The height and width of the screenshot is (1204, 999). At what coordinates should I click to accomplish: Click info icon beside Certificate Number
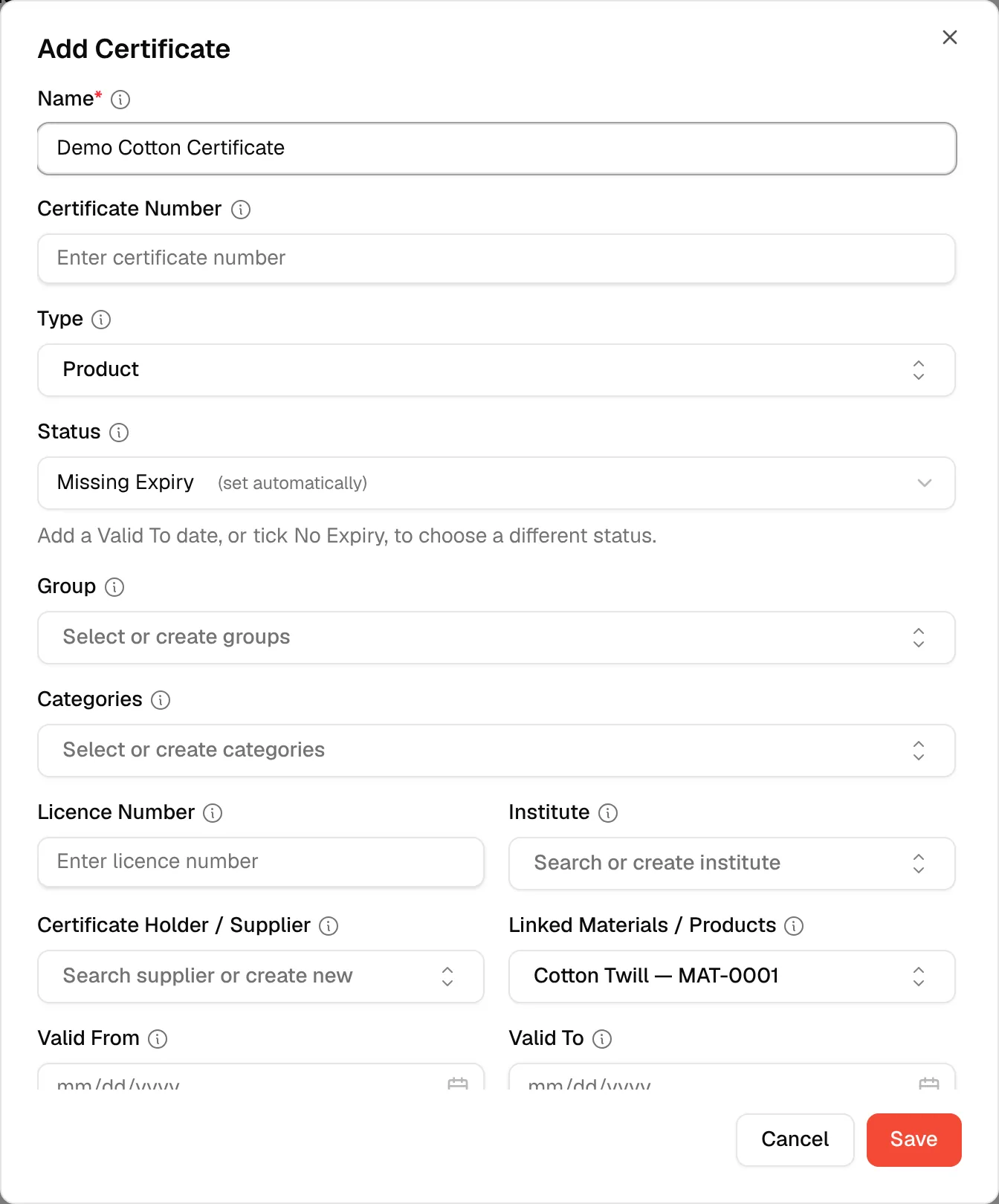pos(241,210)
